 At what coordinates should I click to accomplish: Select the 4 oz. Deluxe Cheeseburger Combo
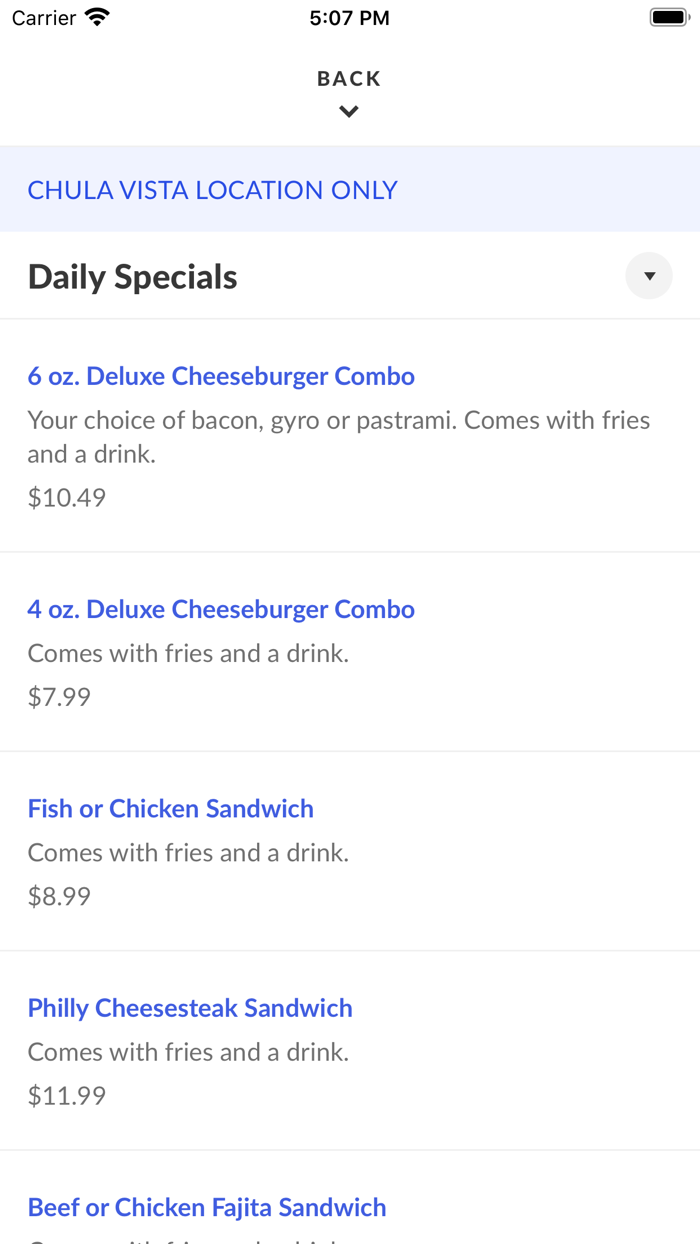pyautogui.click(x=221, y=608)
